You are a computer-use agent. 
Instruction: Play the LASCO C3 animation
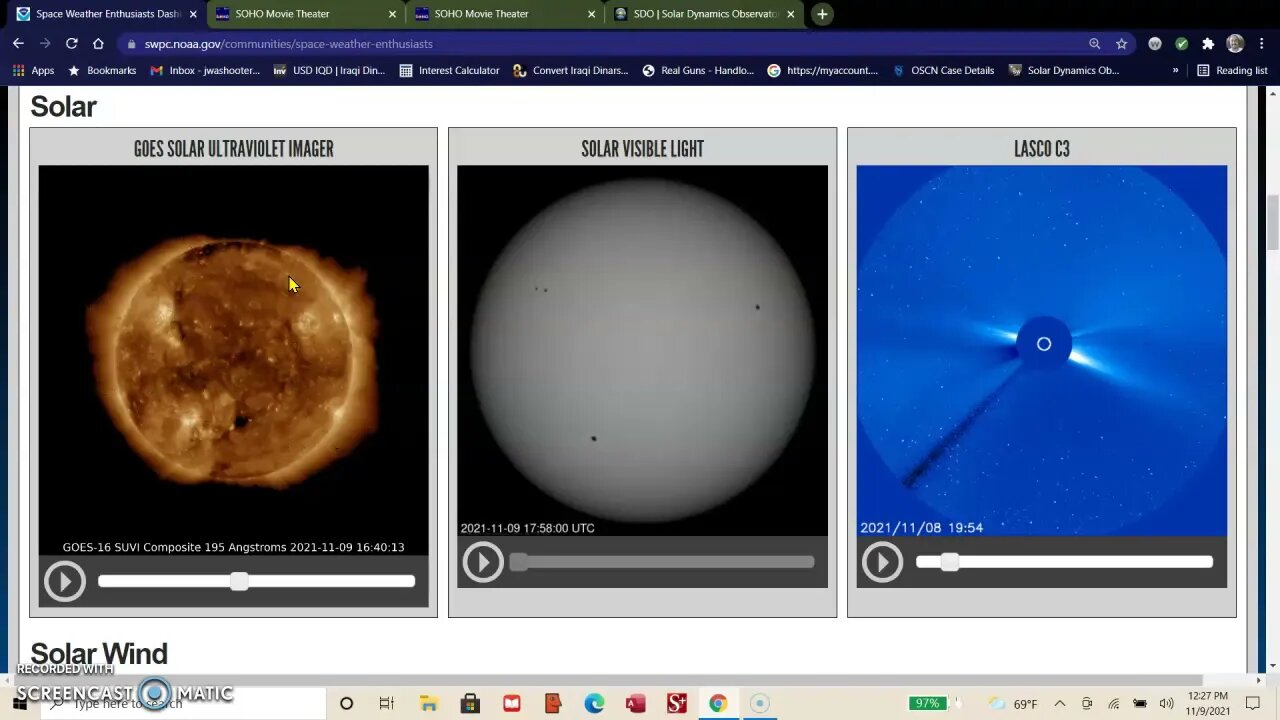[x=882, y=562]
